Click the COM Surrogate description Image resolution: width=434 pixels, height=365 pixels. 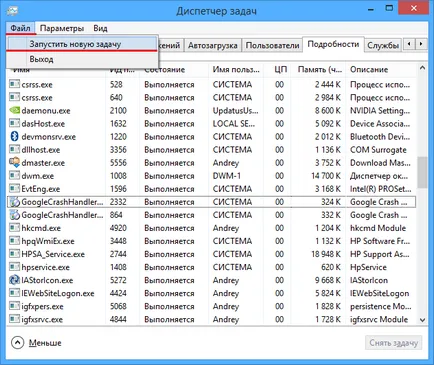click(378, 150)
